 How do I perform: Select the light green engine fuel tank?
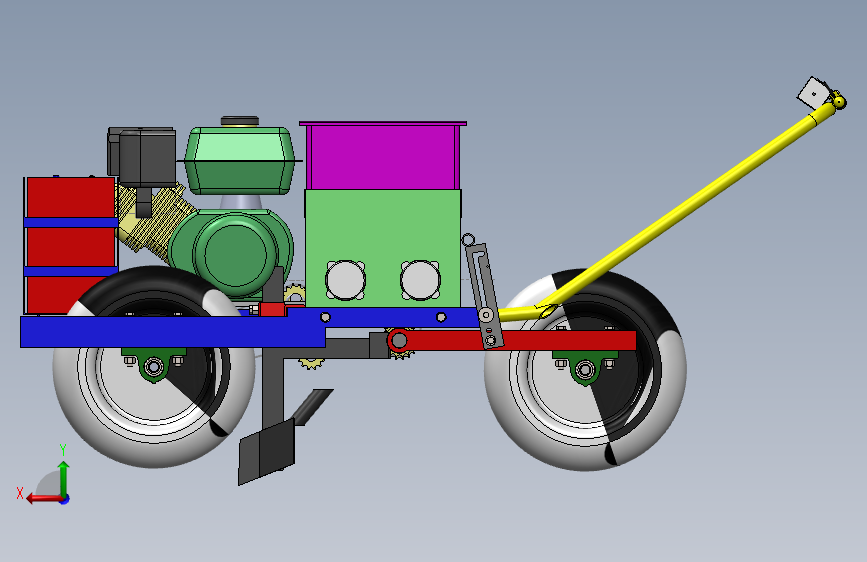click(x=239, y=160)
